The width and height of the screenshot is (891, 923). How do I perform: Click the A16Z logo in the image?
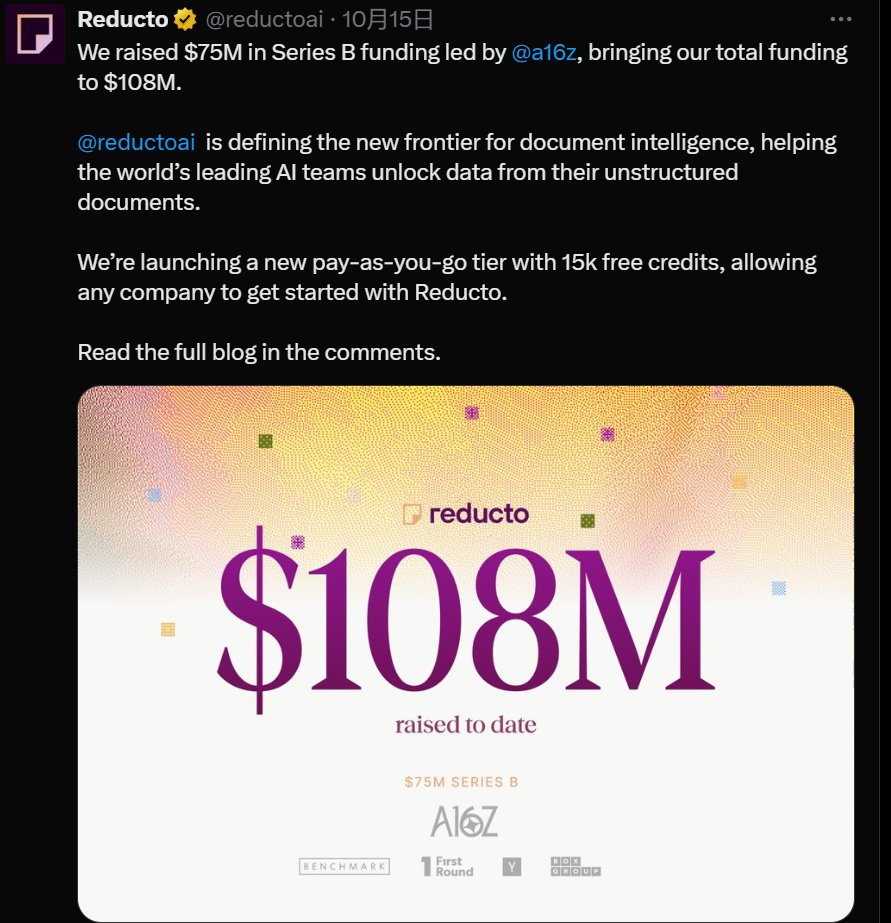click(463, 821)
